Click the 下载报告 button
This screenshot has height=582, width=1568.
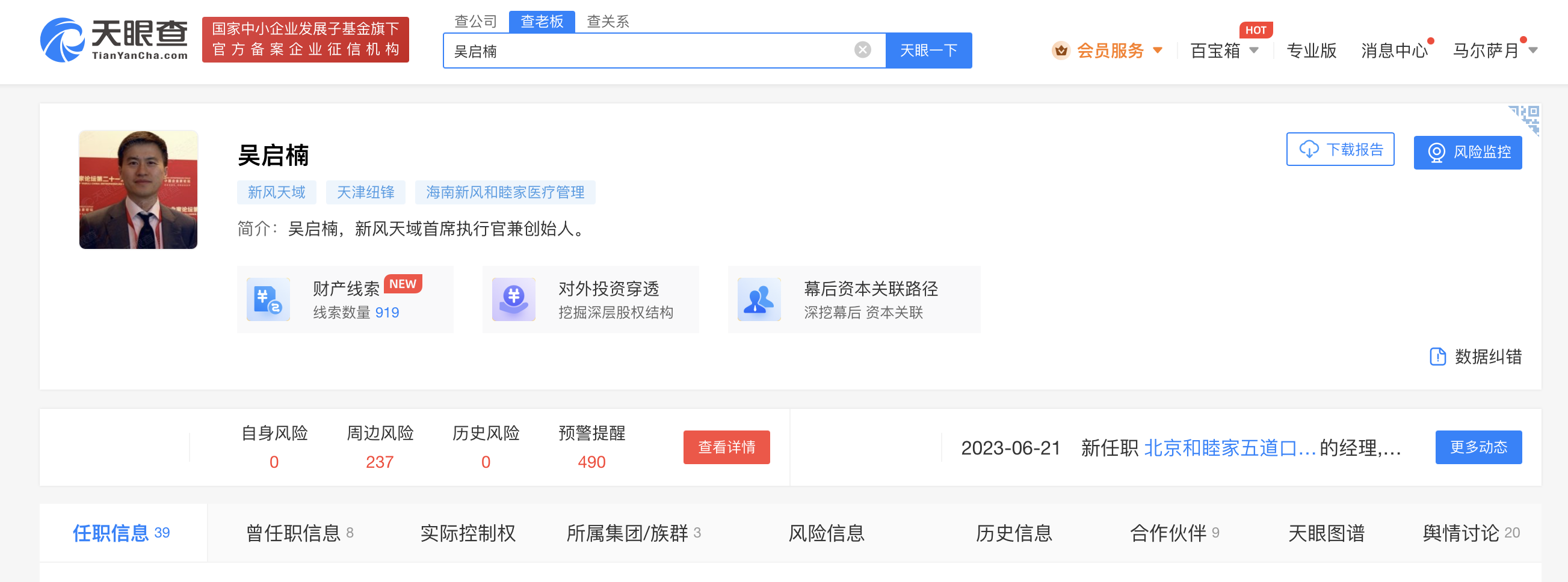point(1340,150)
